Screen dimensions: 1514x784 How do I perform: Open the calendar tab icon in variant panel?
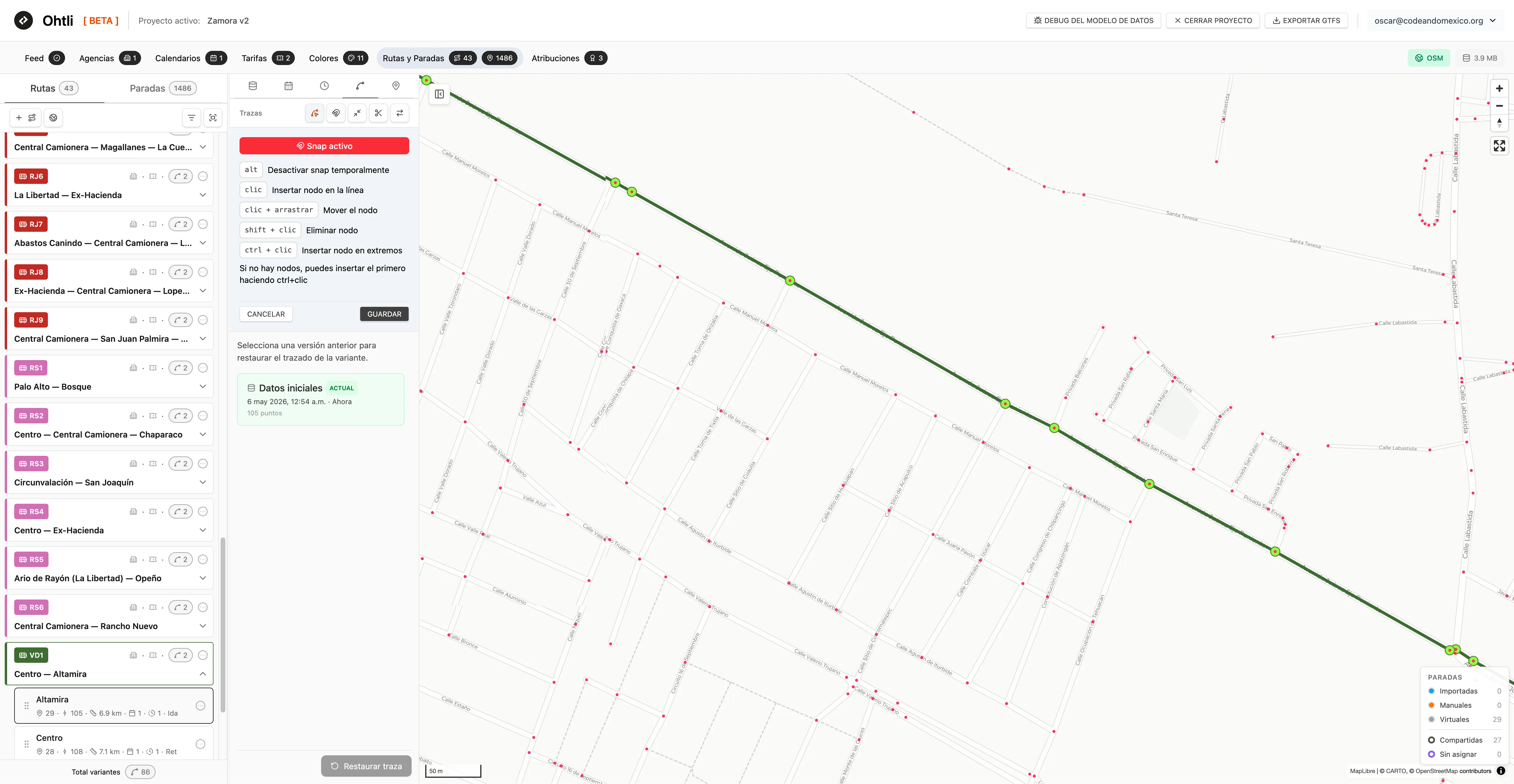(289, 86)
